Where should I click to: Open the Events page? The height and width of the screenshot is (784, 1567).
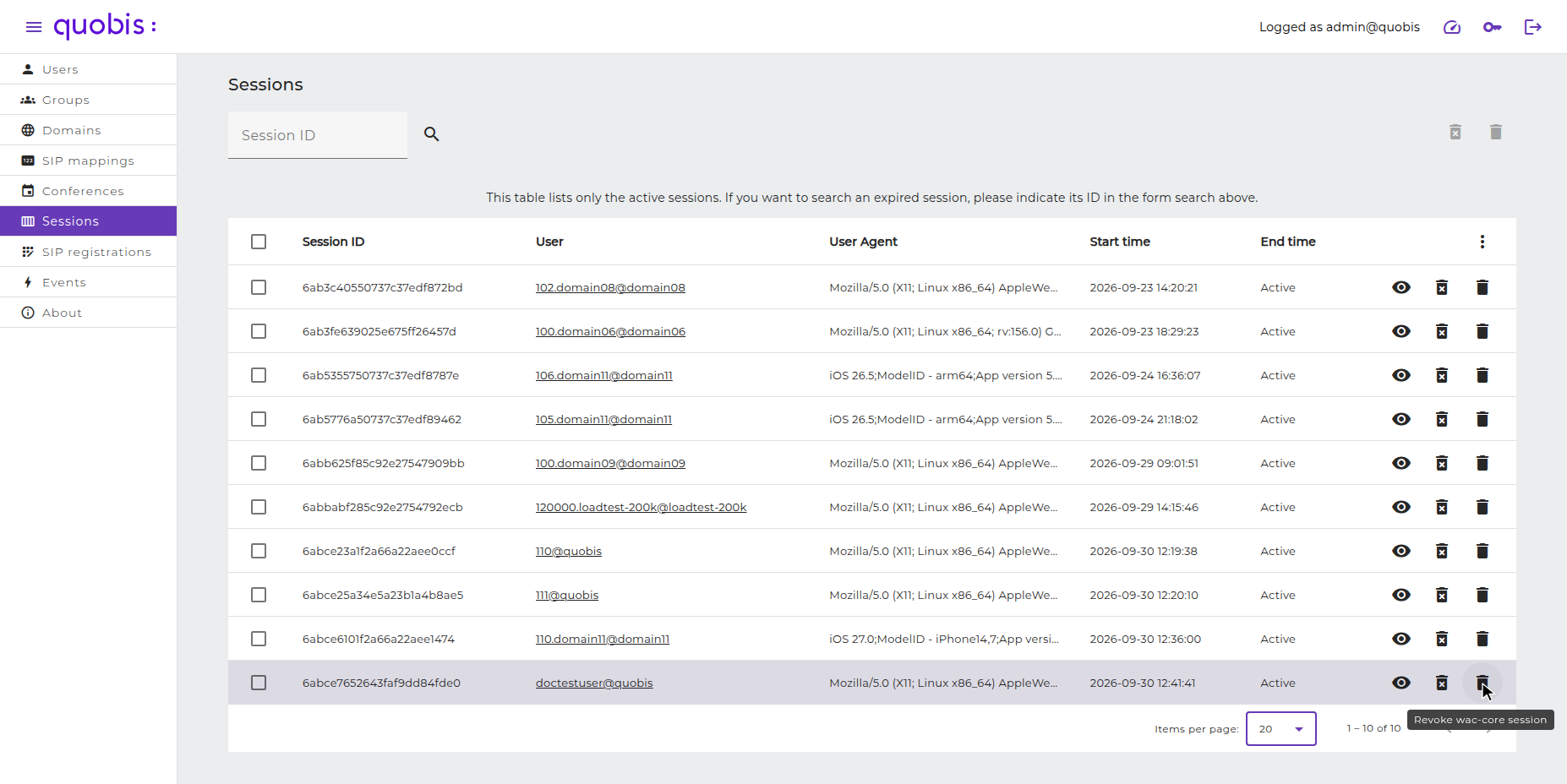coord(89,282)
